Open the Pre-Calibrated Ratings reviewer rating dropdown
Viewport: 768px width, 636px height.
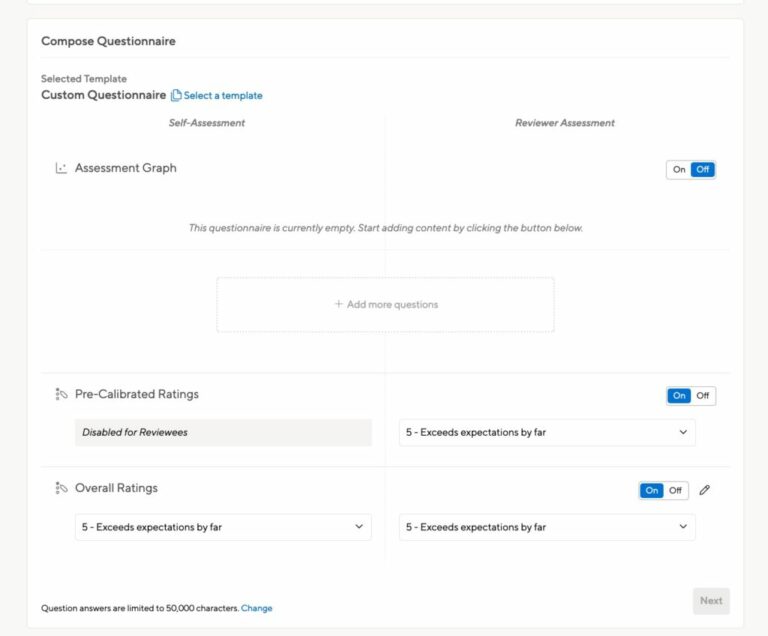pos(547,433)
